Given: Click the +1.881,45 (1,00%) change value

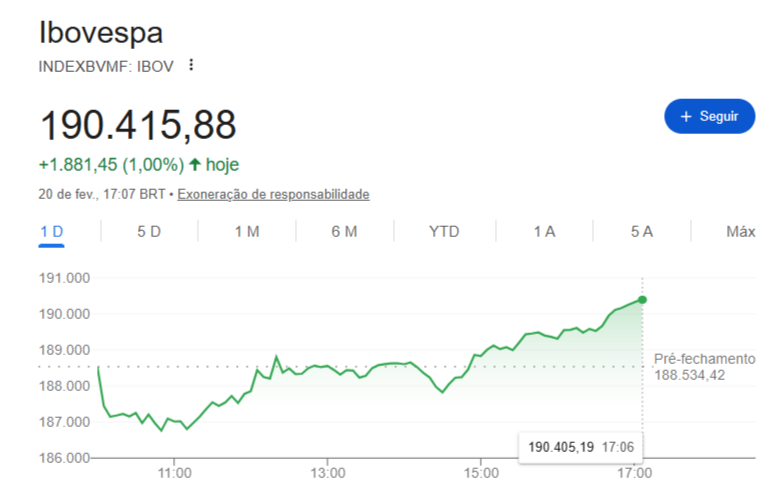Looking at the screenshot, I should coord(110,164).
